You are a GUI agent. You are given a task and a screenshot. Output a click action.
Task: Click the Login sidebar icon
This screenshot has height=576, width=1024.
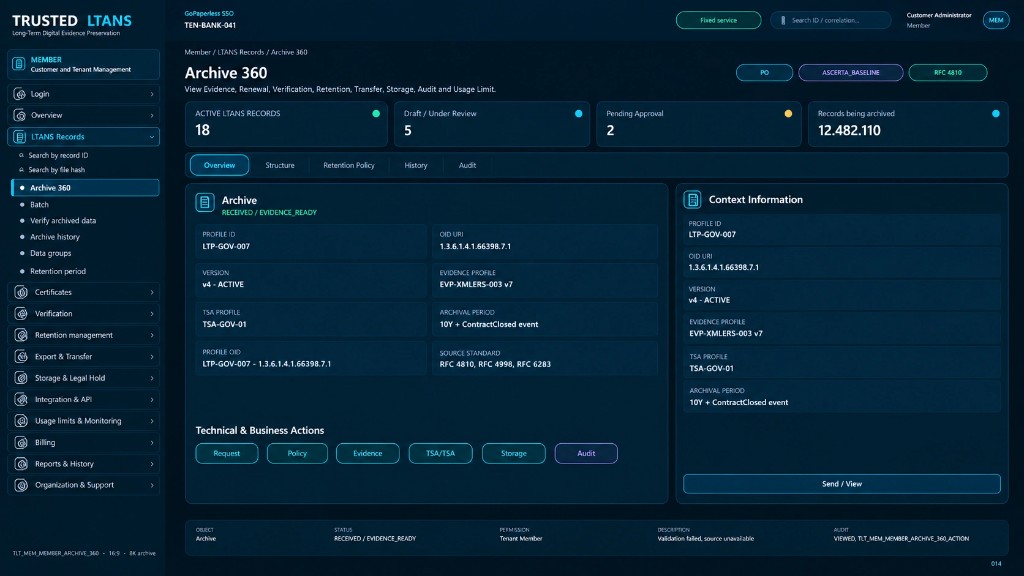20,94
